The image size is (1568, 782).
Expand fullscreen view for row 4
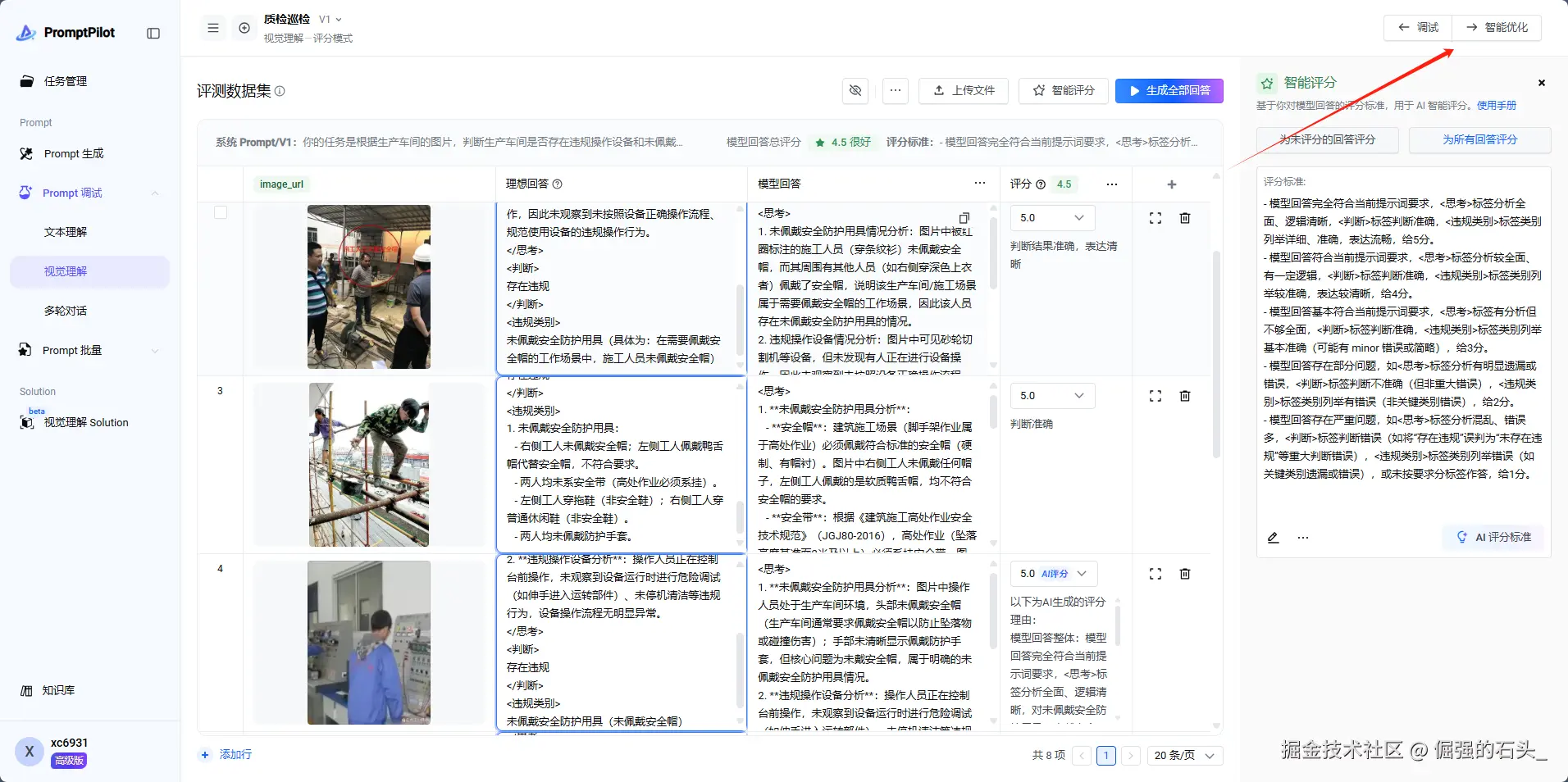pyautogui.click(x=1155, y=574)
